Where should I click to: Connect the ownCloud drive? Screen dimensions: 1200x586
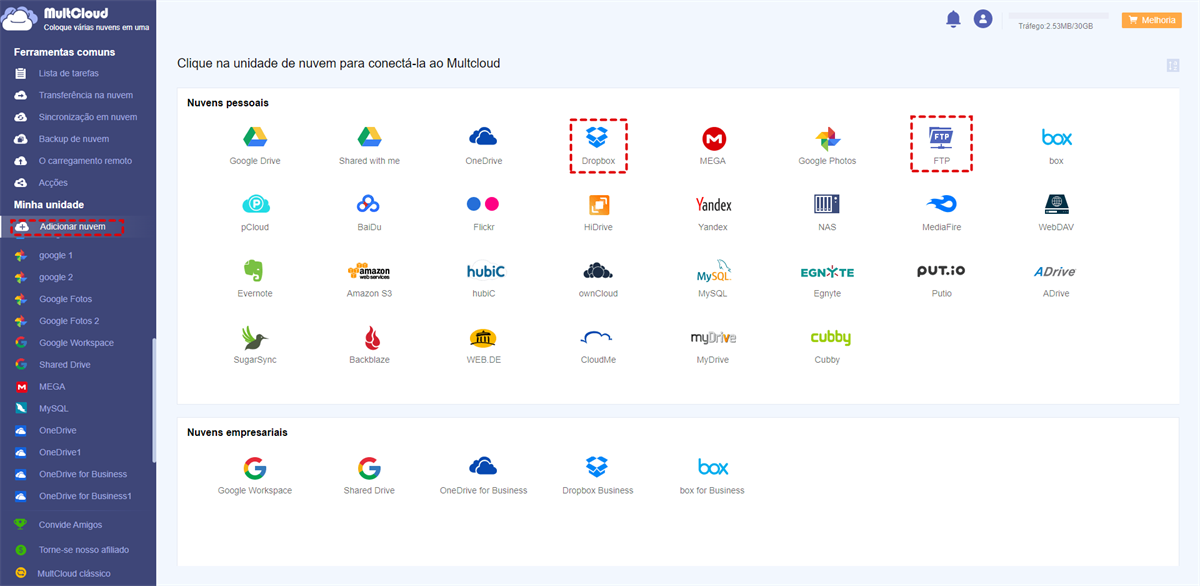pos(598,278)
